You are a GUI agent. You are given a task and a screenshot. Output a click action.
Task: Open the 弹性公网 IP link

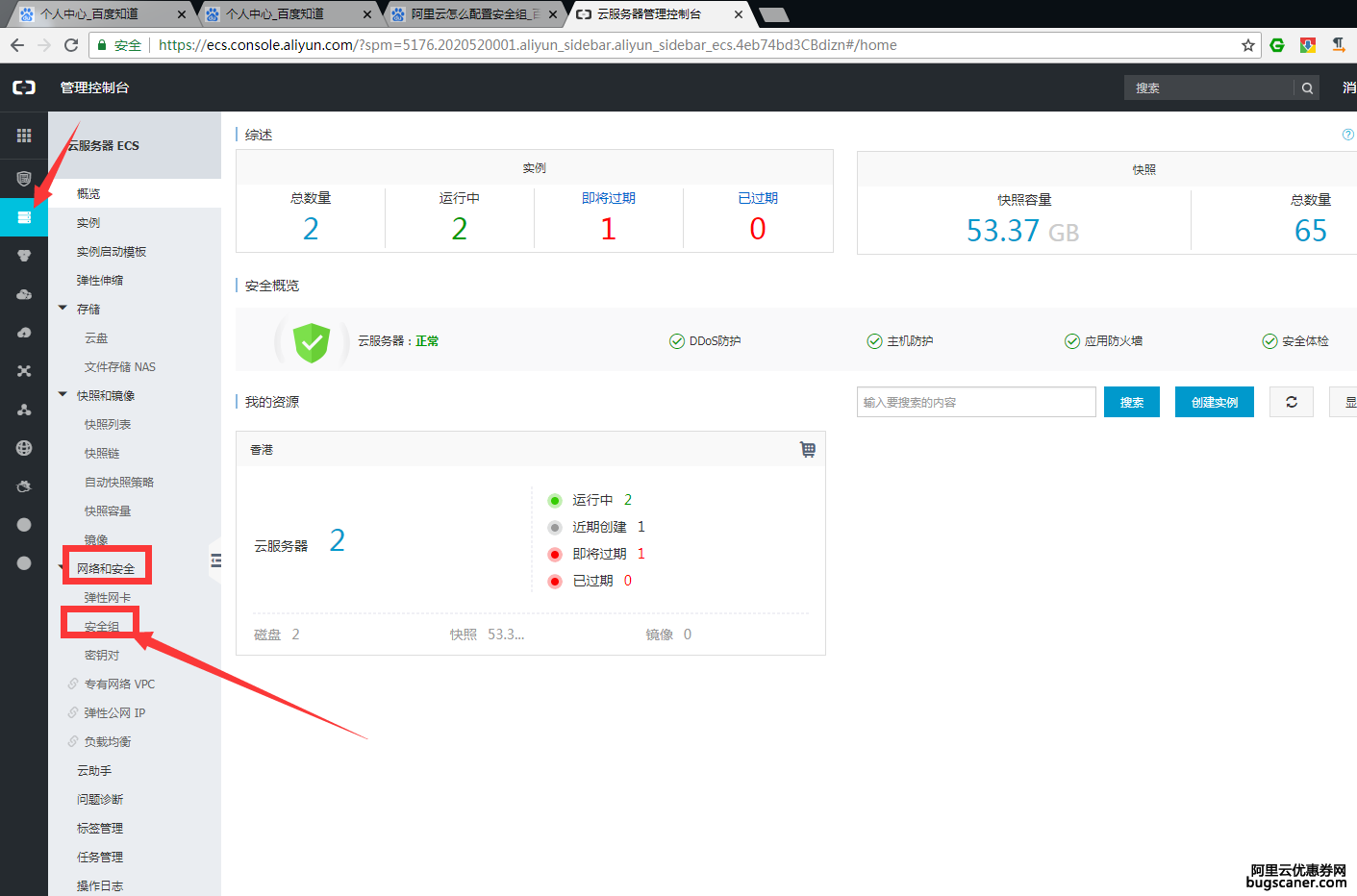114,712
